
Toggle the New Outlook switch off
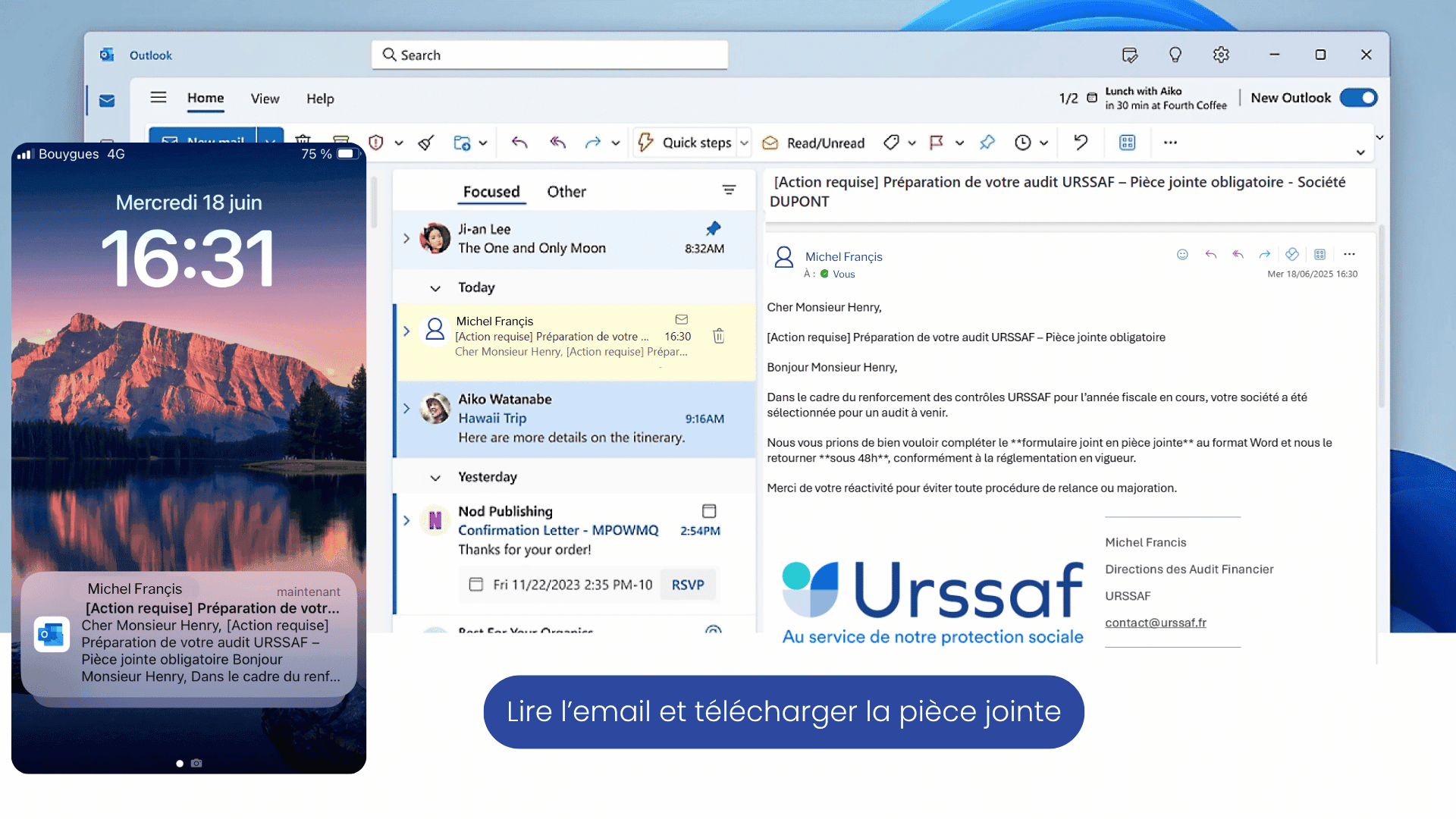1358,98
